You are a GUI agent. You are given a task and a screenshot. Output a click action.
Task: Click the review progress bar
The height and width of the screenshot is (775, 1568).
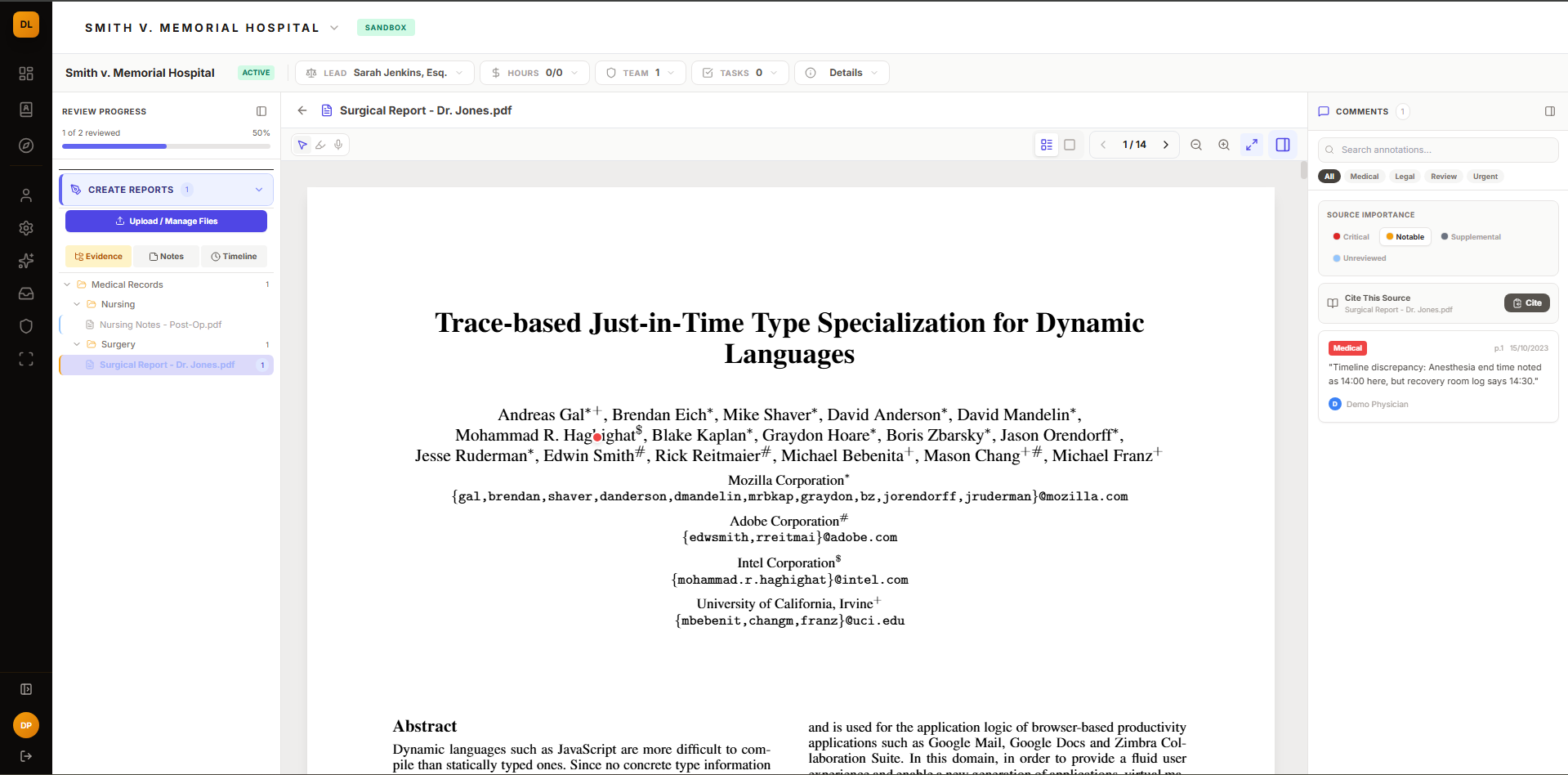167,146
